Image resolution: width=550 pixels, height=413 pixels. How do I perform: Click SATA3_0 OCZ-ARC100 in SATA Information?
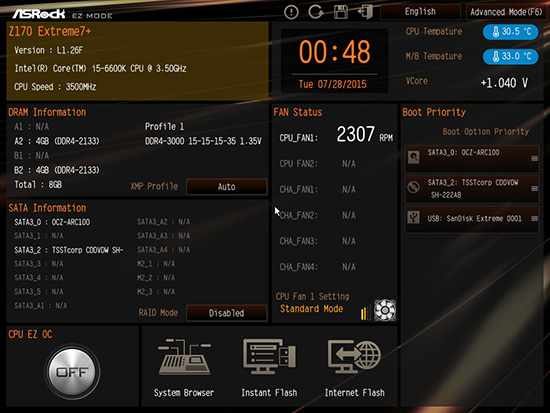point(52,222)
